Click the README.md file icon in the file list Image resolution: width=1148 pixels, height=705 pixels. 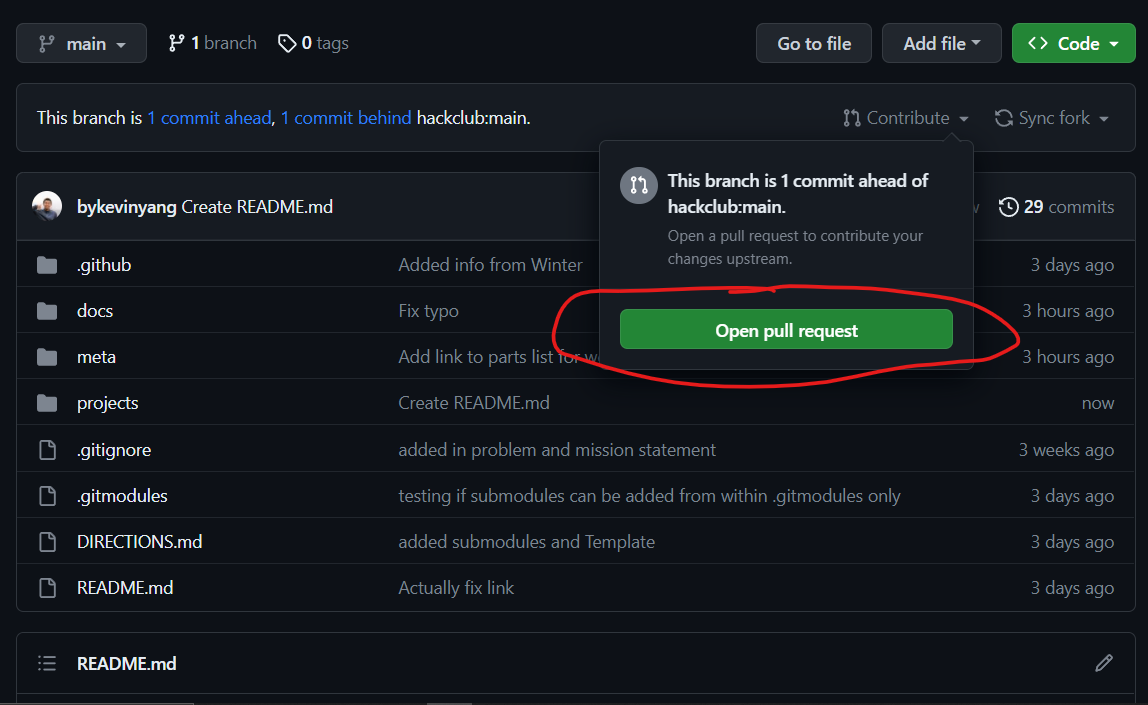coord(48,588)
